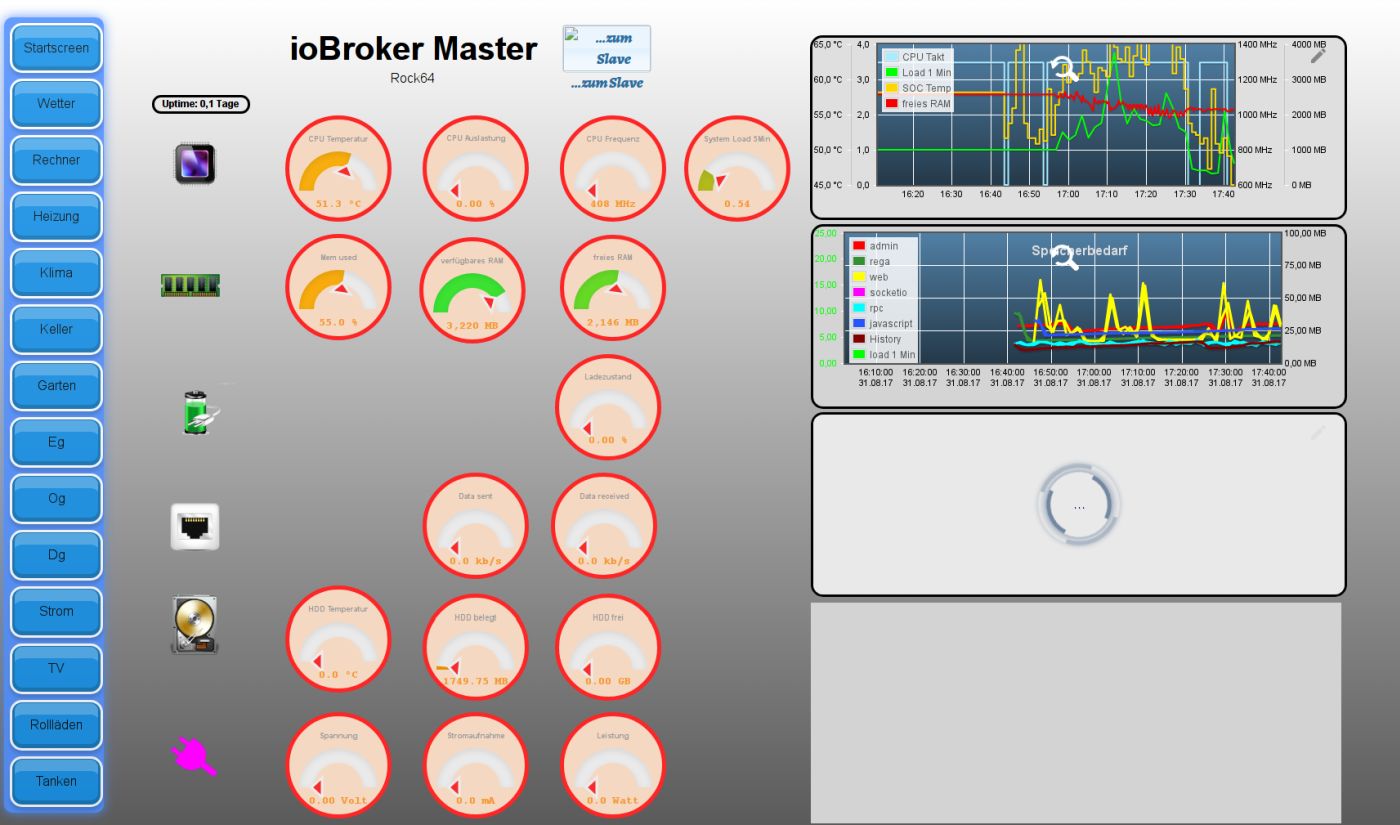Click the broken image zum Slave thumbnail

(607, 49)
